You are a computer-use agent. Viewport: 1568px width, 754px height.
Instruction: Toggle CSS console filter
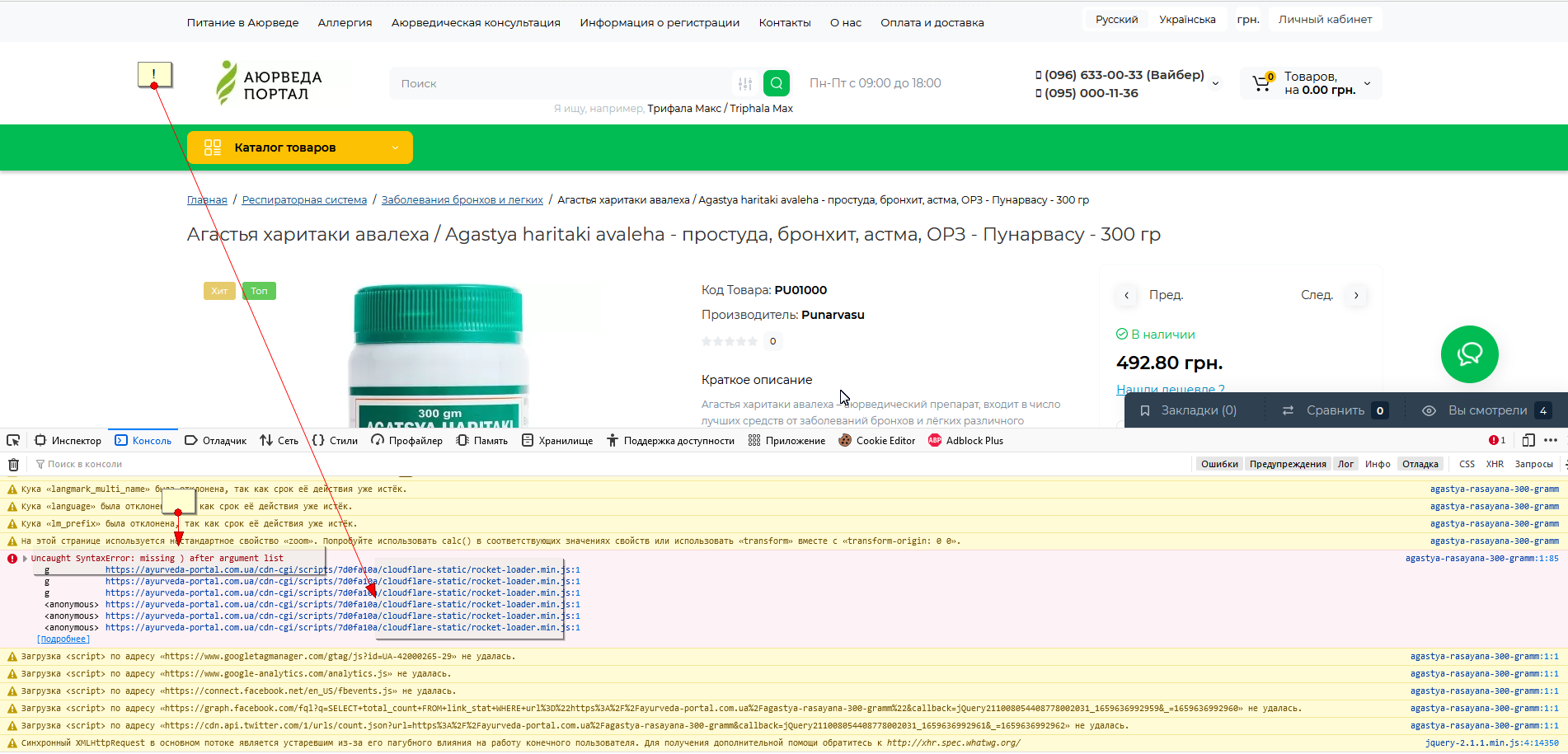tap(1467, 464)
